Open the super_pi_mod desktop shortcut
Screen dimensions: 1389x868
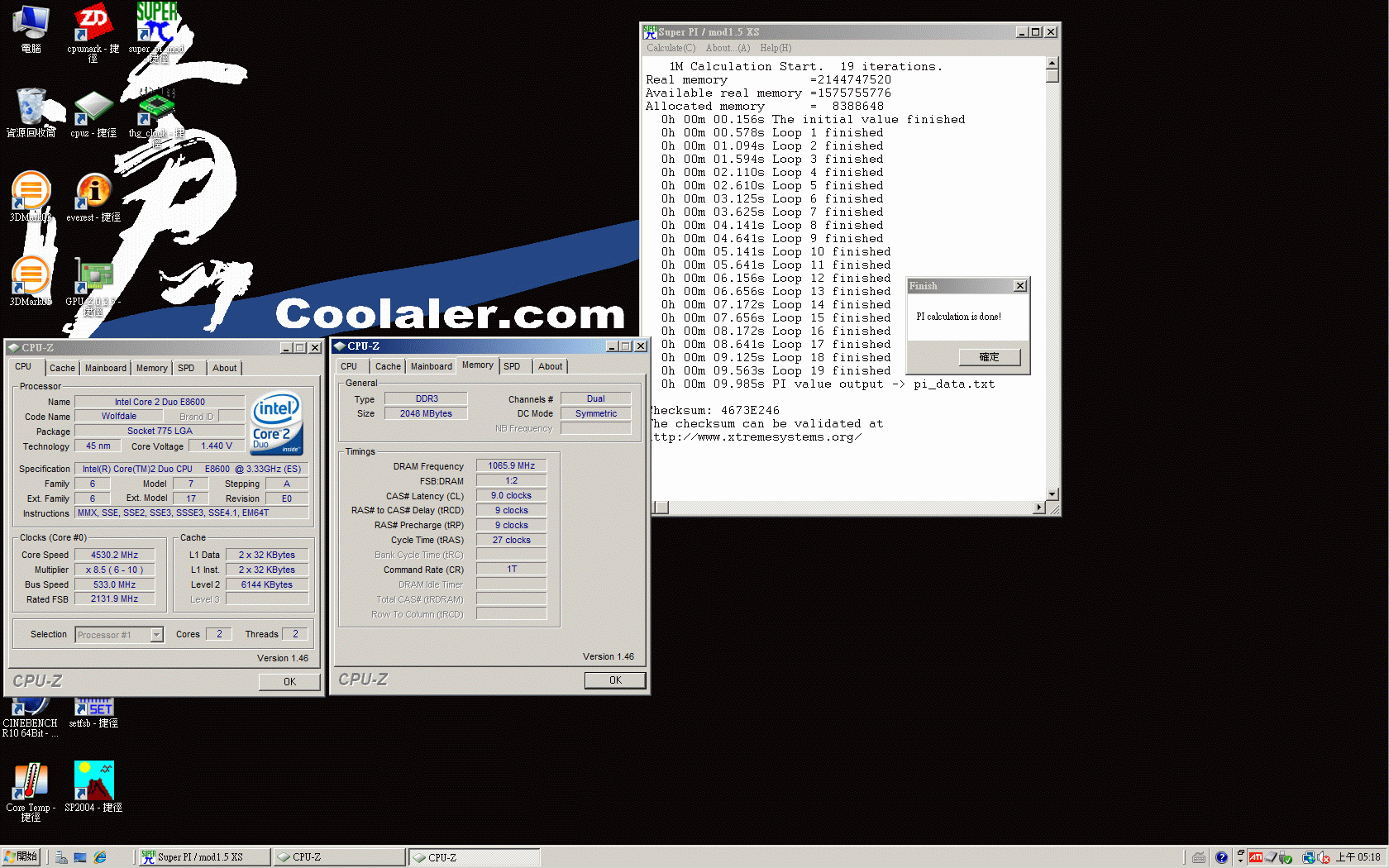click(156, 31)
